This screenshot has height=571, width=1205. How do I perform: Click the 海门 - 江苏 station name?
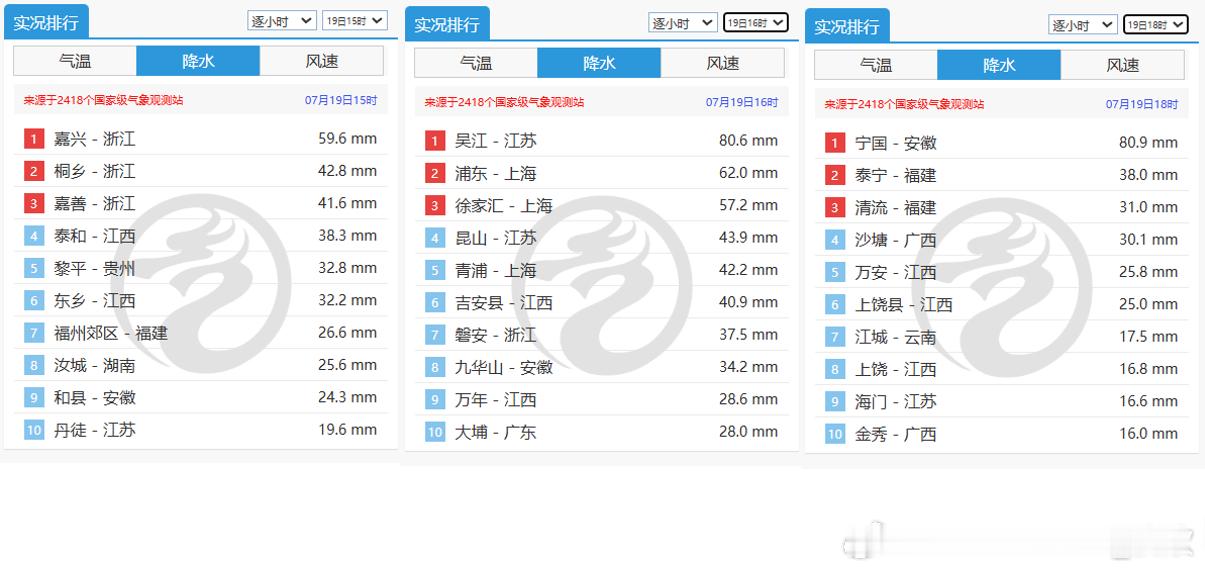pyautogui.click(x=895, y=401)
